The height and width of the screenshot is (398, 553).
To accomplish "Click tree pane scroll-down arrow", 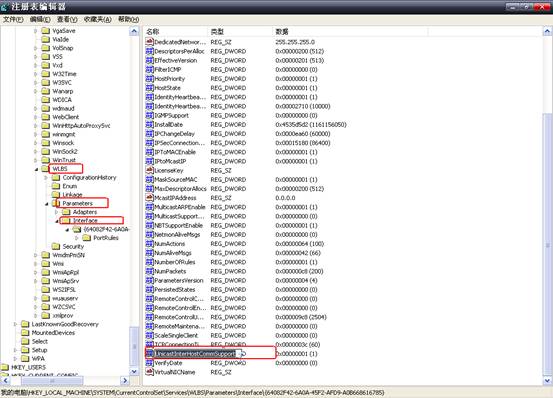I will tap(134, 371).
